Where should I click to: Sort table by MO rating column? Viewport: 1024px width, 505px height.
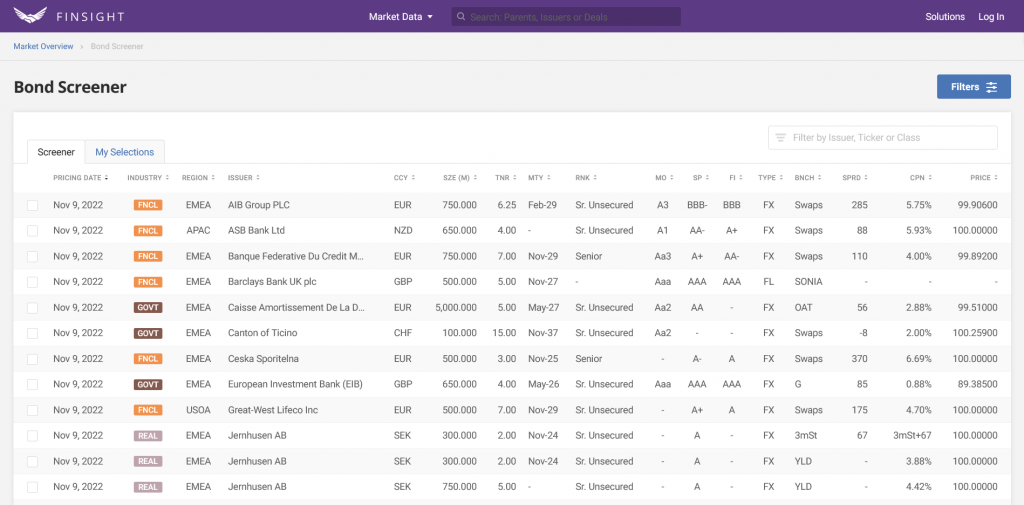(x=664, y=178)
